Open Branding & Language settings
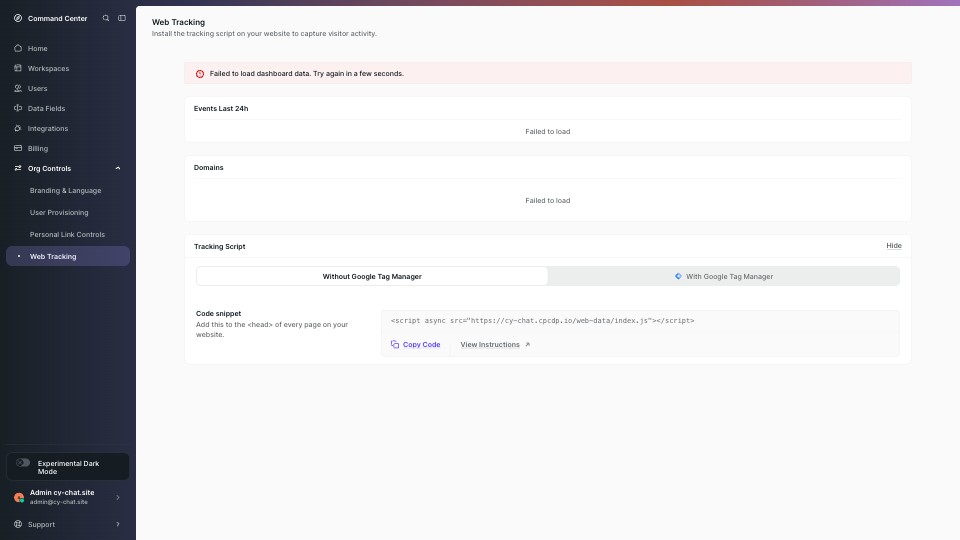This screenshot has height=540, width=960. point(67,190)
